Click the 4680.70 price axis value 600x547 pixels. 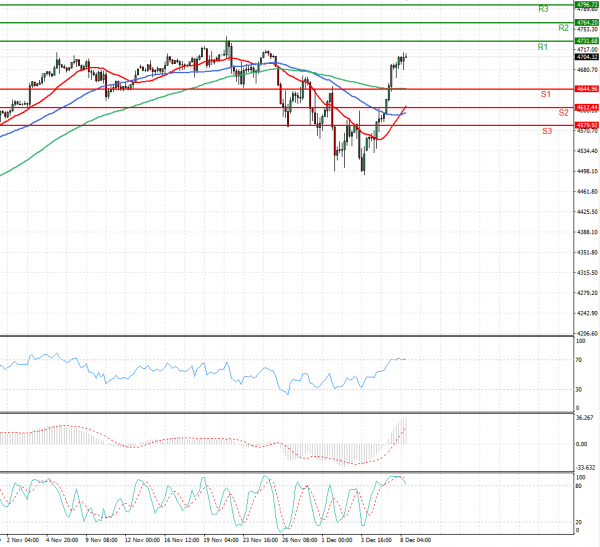click(x=587, y=70)
